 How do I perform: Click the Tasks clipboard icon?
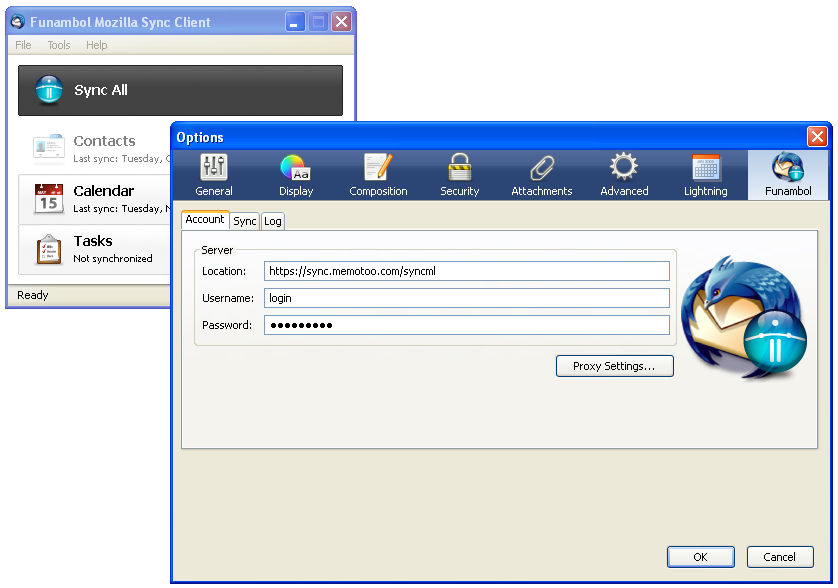point(49,249)
